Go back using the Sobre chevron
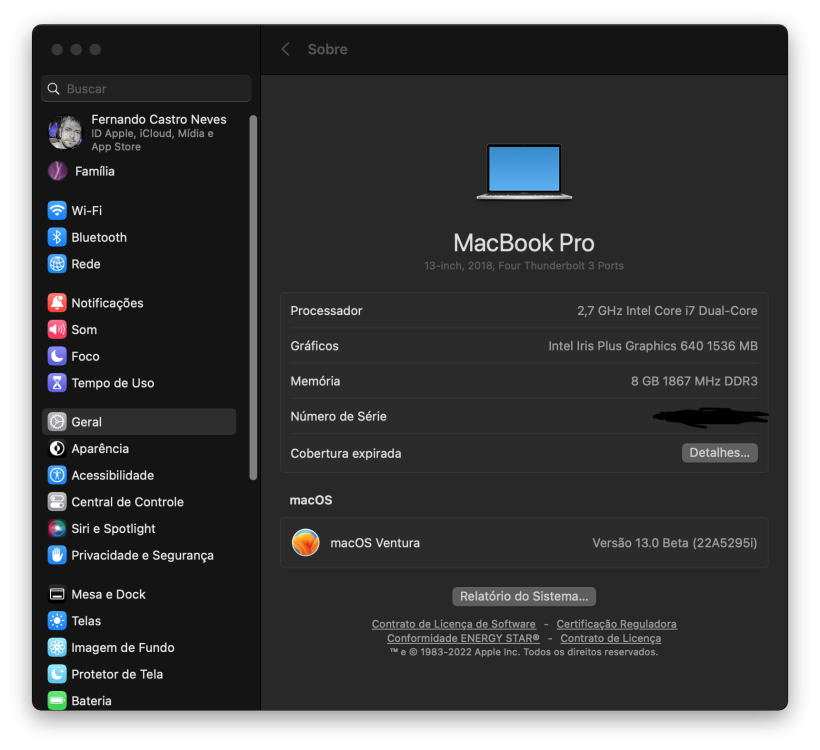This screenshot has height=750, width=820. pyautogui.click(x=286, y=49)
